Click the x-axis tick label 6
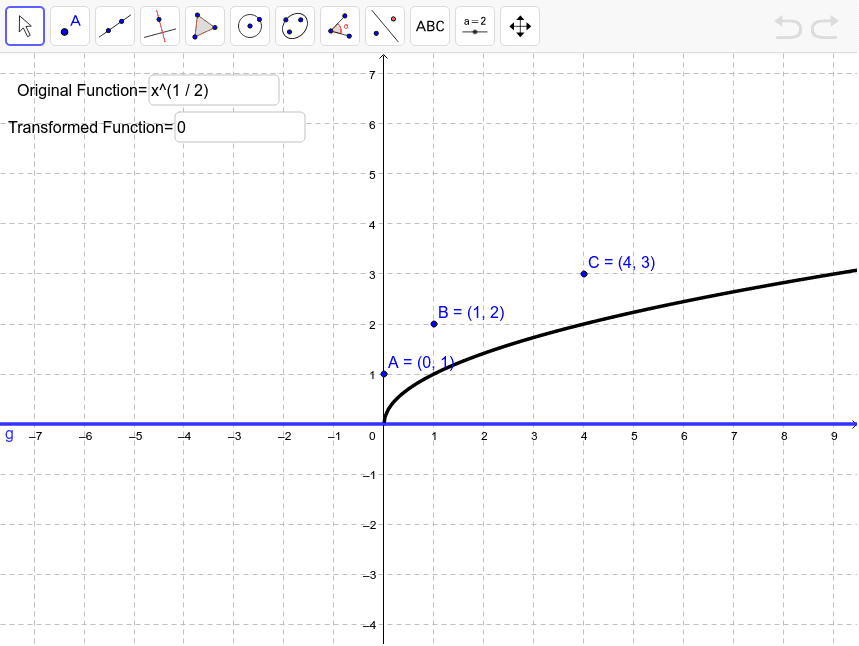 [684, 436]
